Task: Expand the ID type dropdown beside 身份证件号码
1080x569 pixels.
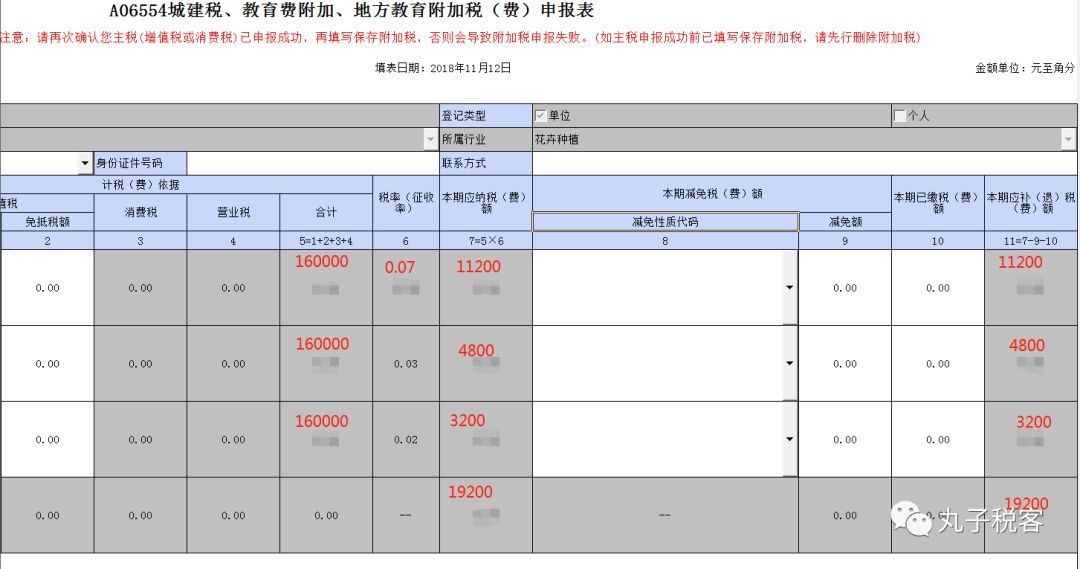Action: pyautogui.click(x=84, y=163)
